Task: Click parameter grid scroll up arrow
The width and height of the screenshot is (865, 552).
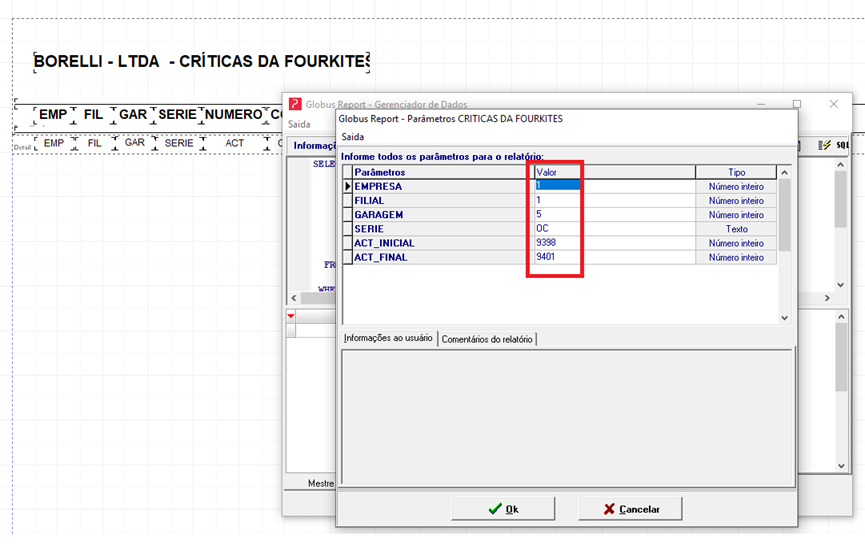Action: [784, 173]
